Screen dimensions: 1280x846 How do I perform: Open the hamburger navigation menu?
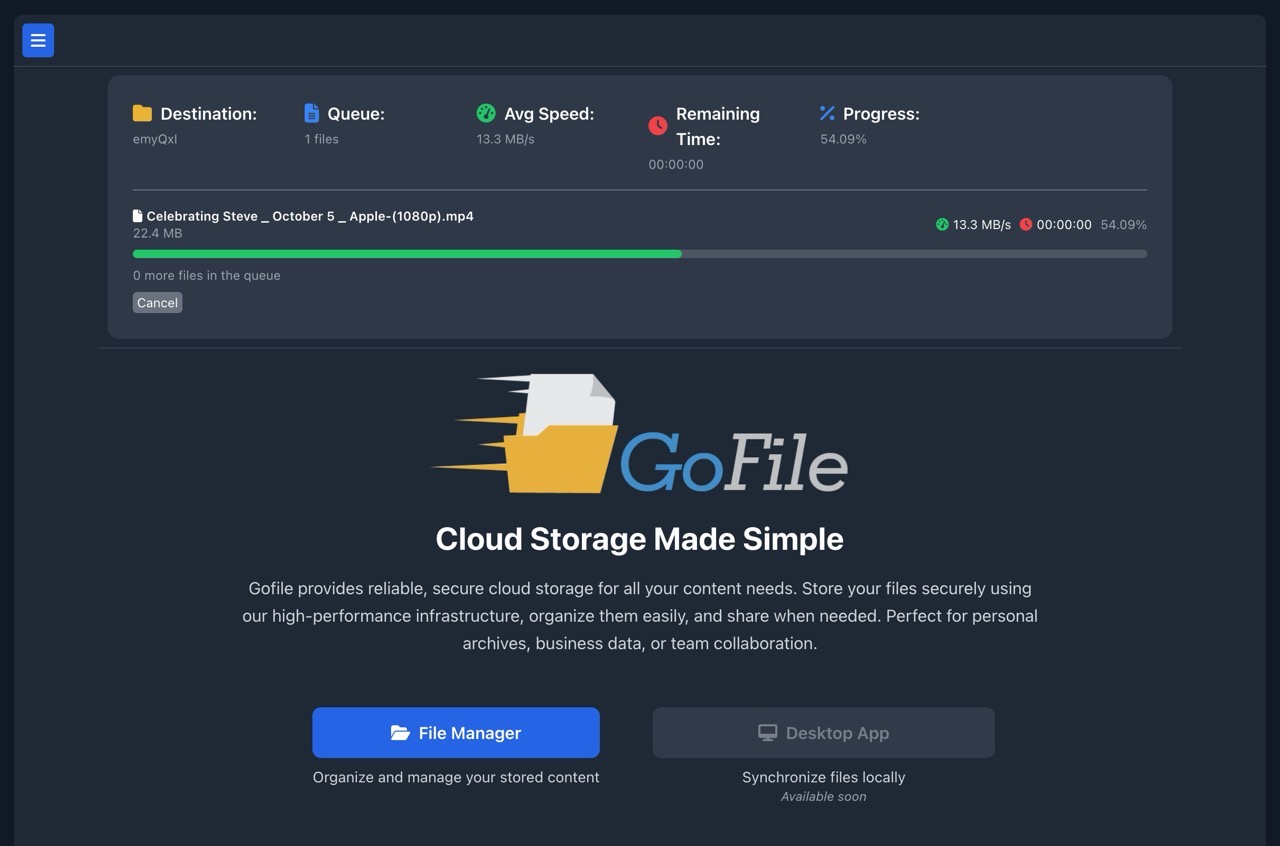tap(38, 40)
